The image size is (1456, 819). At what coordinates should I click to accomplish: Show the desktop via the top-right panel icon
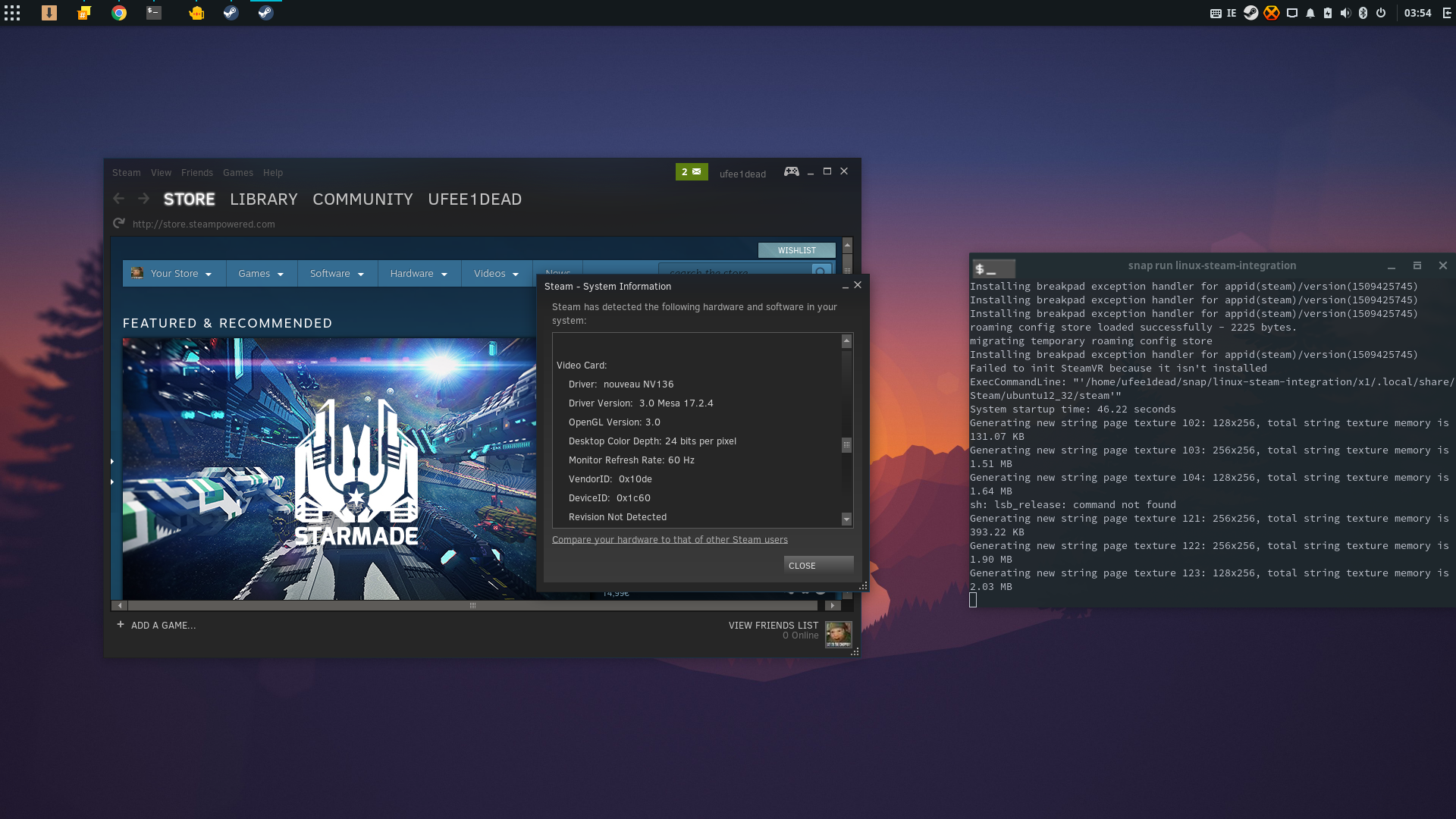(x=1446, y=13)
